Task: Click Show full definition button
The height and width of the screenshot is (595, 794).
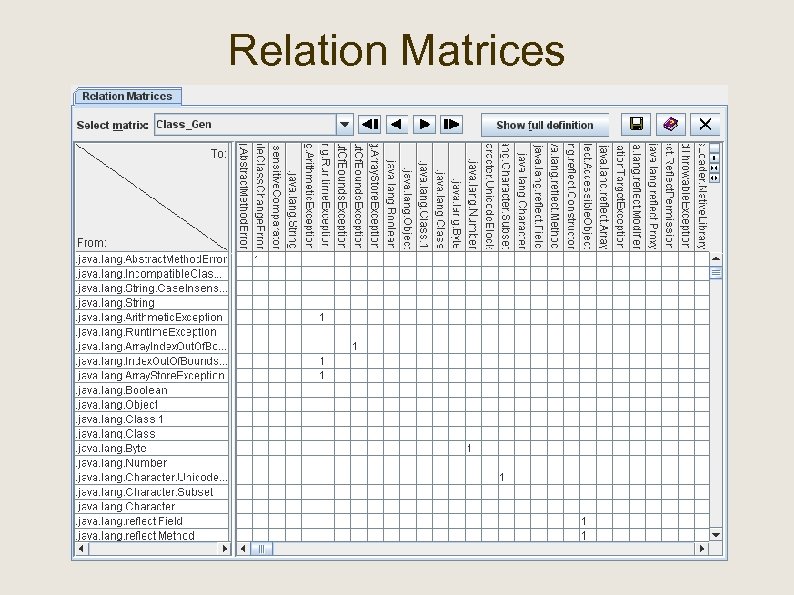Action: coord(545,125)
